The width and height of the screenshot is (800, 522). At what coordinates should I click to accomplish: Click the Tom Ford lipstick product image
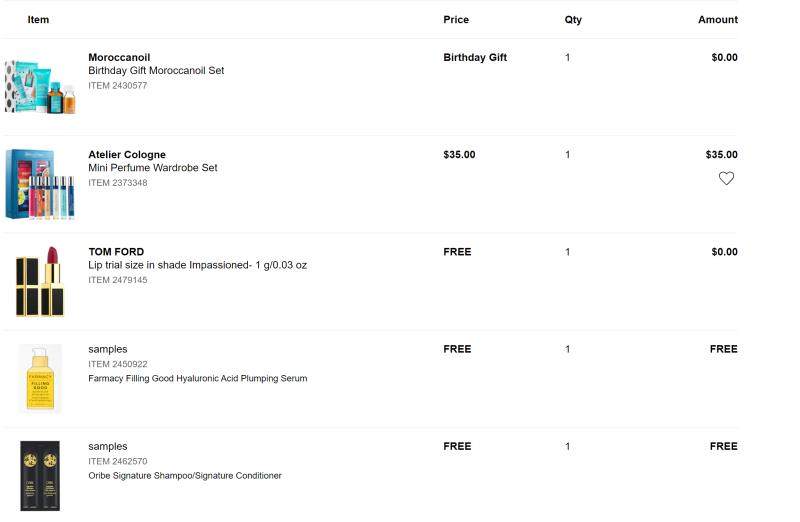click(x=40, y=281)
